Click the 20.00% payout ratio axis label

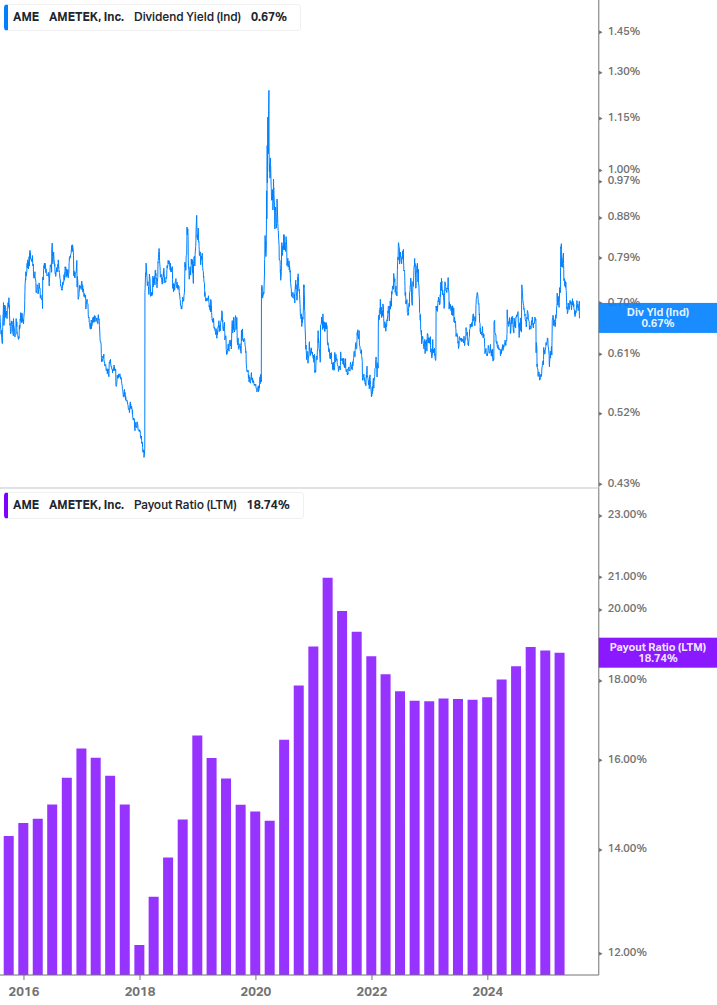pyautogui.click(x=627, y=608)
